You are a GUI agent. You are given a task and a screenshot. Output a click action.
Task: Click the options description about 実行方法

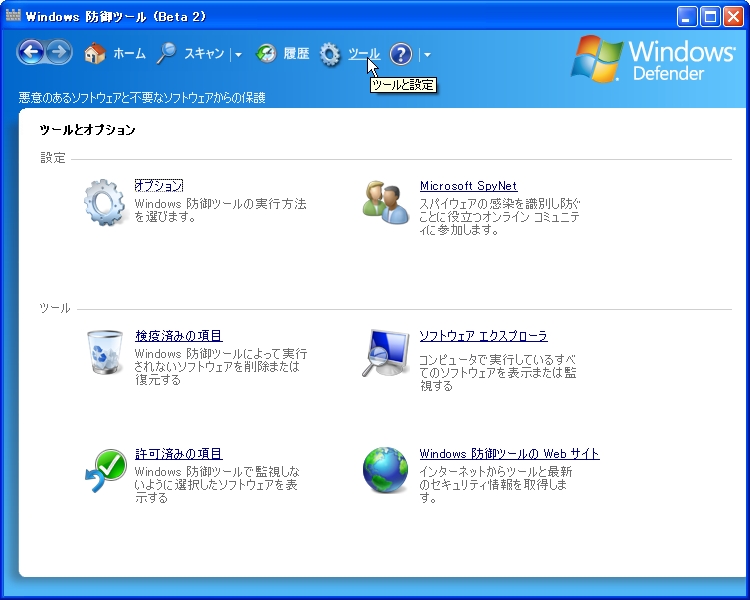click(221, 210)
